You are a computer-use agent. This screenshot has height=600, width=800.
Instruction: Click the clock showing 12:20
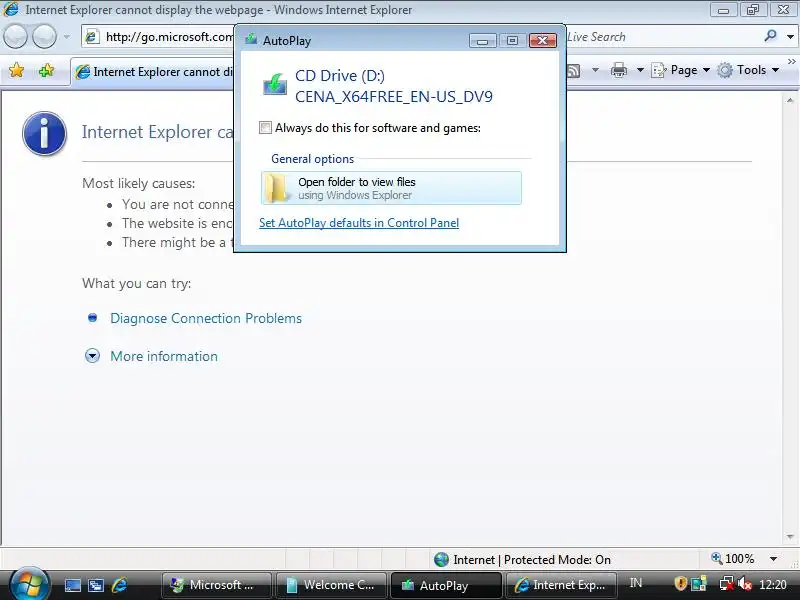[773, 584]
